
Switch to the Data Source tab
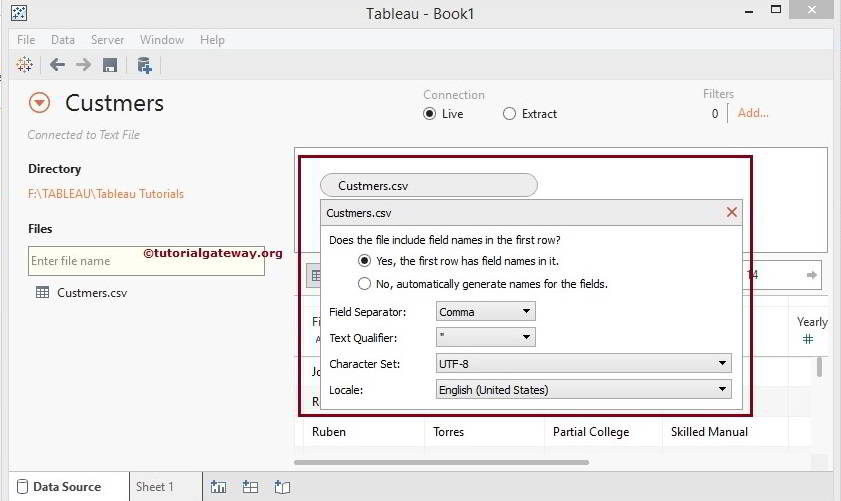click(69, 487)
